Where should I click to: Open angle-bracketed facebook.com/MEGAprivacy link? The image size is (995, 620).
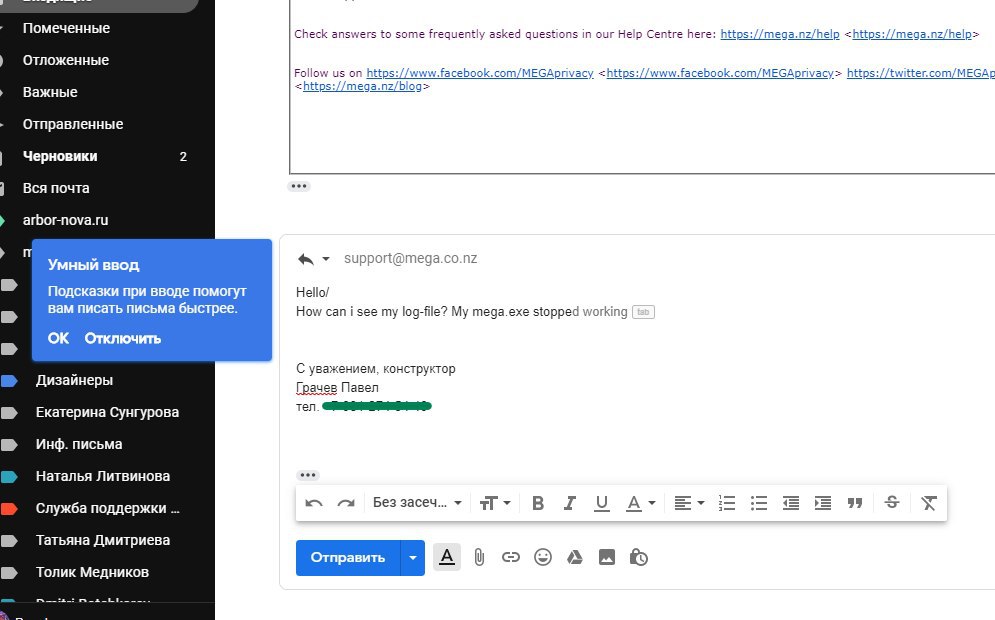coord(720,73)
